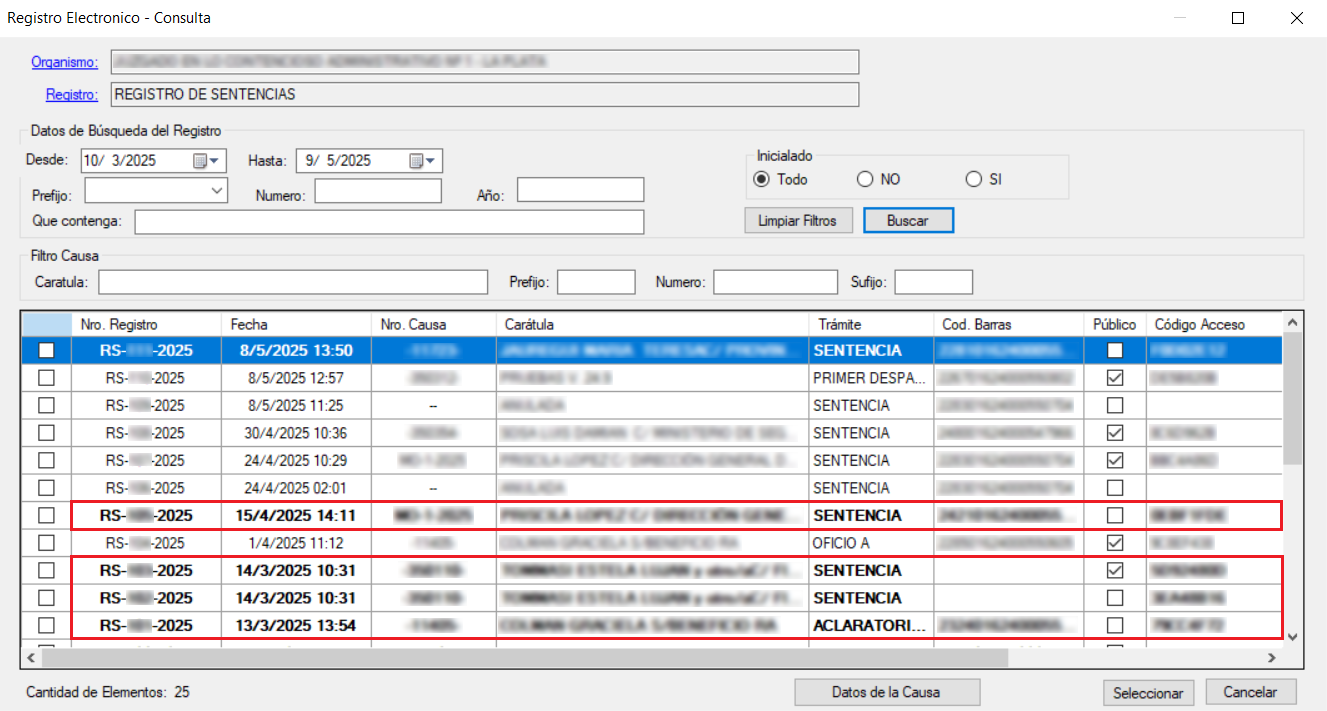Image resolution: width=1327 pixels, height=711 pixels.
Task: Choose the SI inicialado option
Action: coord(974,180)
